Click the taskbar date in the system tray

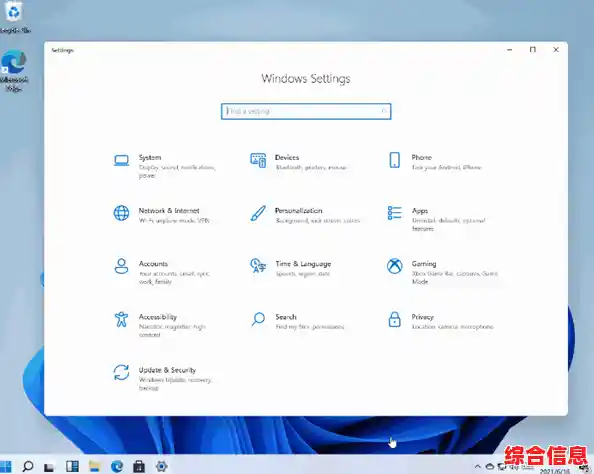(x=555, y=471)
